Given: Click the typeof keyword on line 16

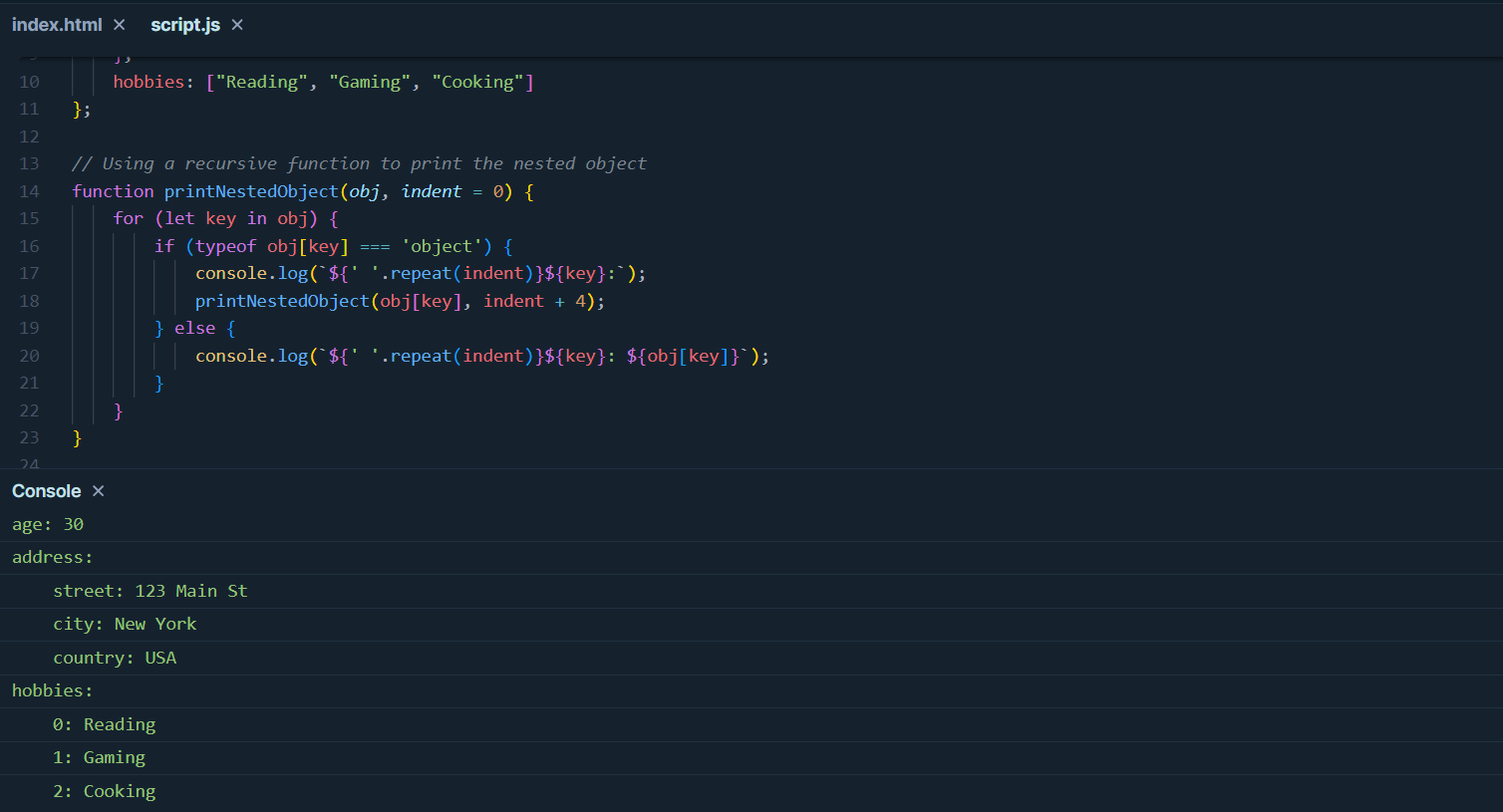Looking at the screenshot, I should pos(226,246).
